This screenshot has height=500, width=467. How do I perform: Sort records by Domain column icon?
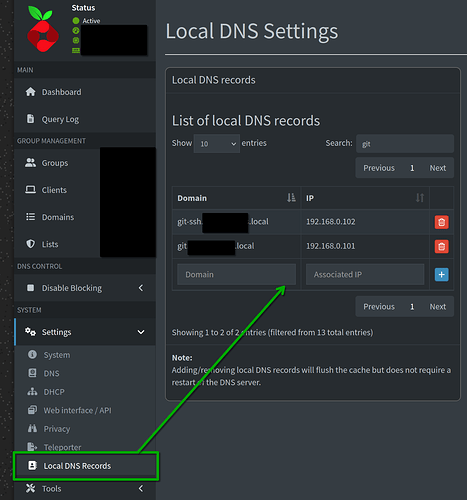291,198
